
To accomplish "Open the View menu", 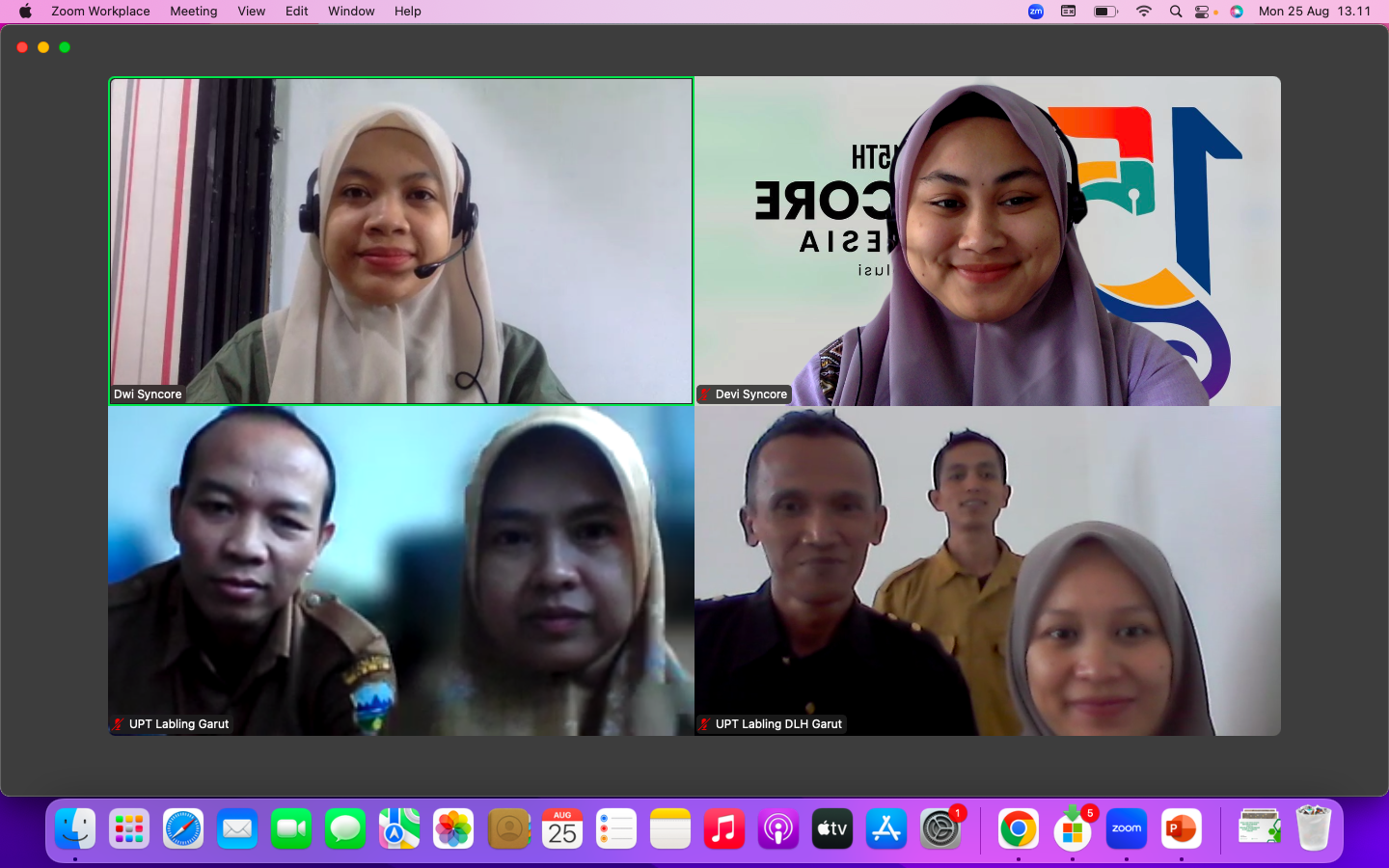I will 251,12.
